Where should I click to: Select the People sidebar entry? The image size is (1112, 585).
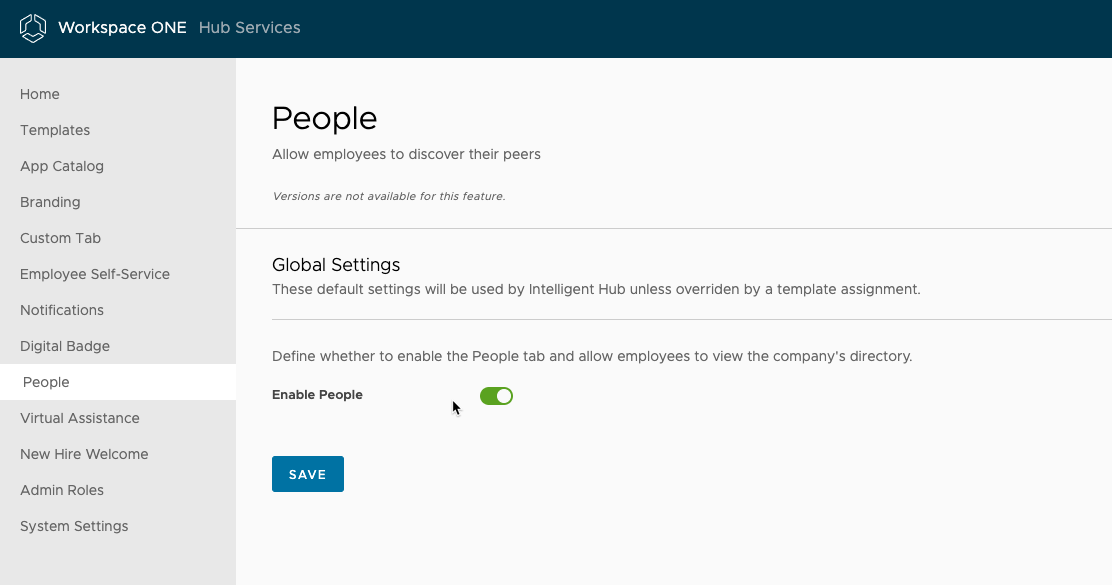46,382
